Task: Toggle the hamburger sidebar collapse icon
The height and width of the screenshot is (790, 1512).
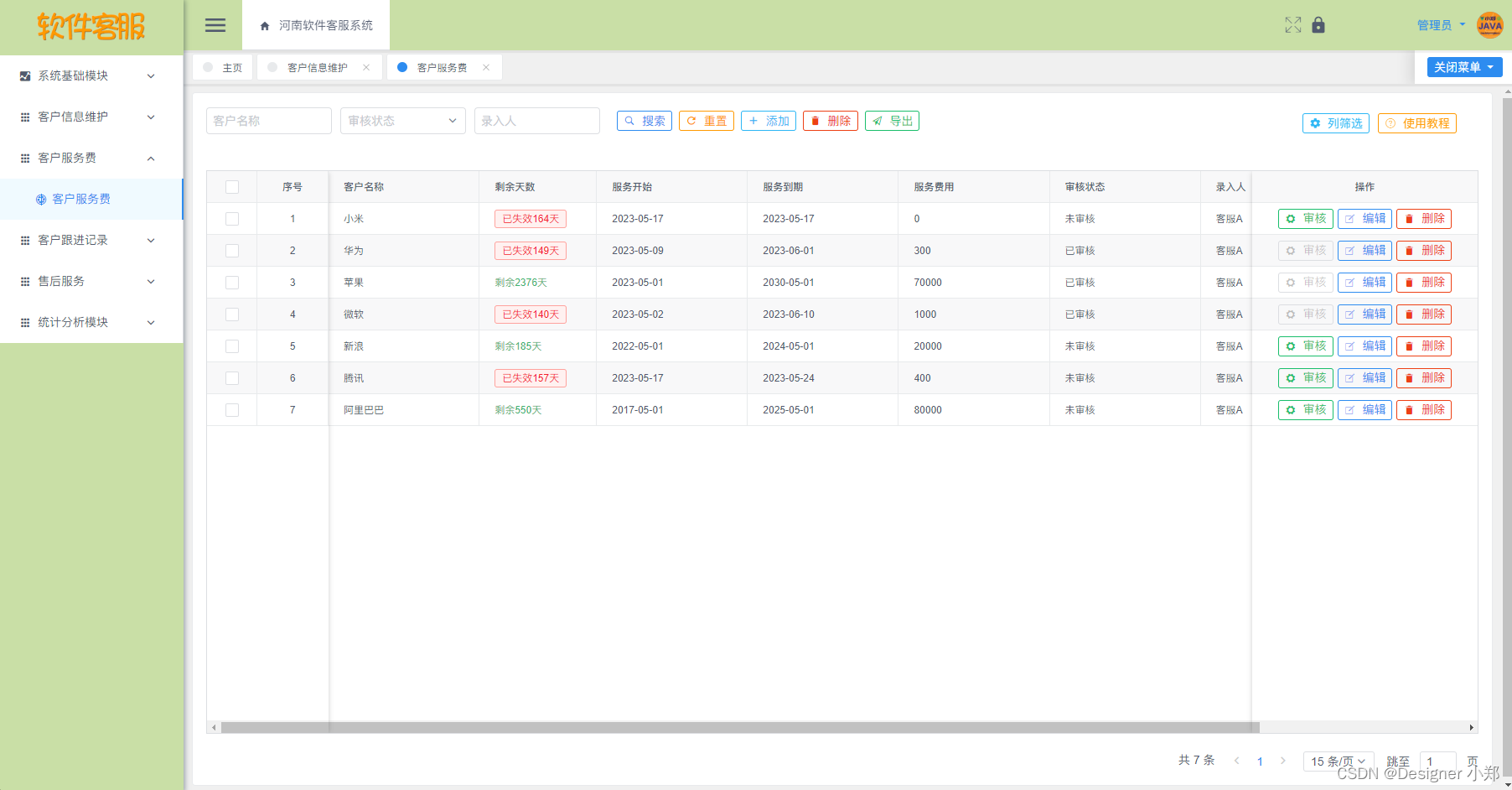Action: [x=215, y=25]
